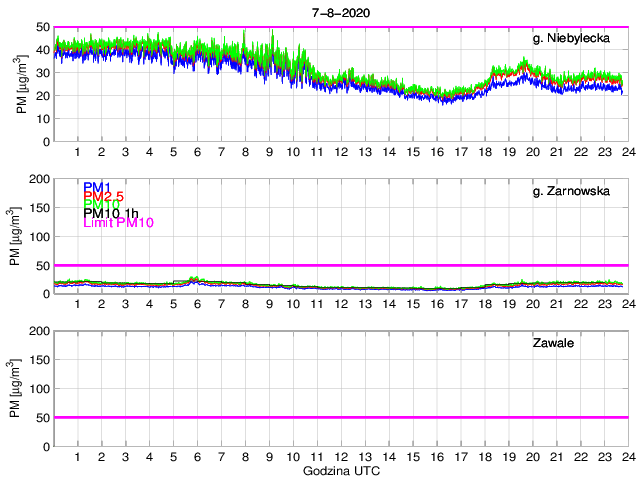The width and height of the screenshot is (640, 480).
Task: Click y-axis tick "10" in Niebylecka plot
Action: (x=43, y=119)
